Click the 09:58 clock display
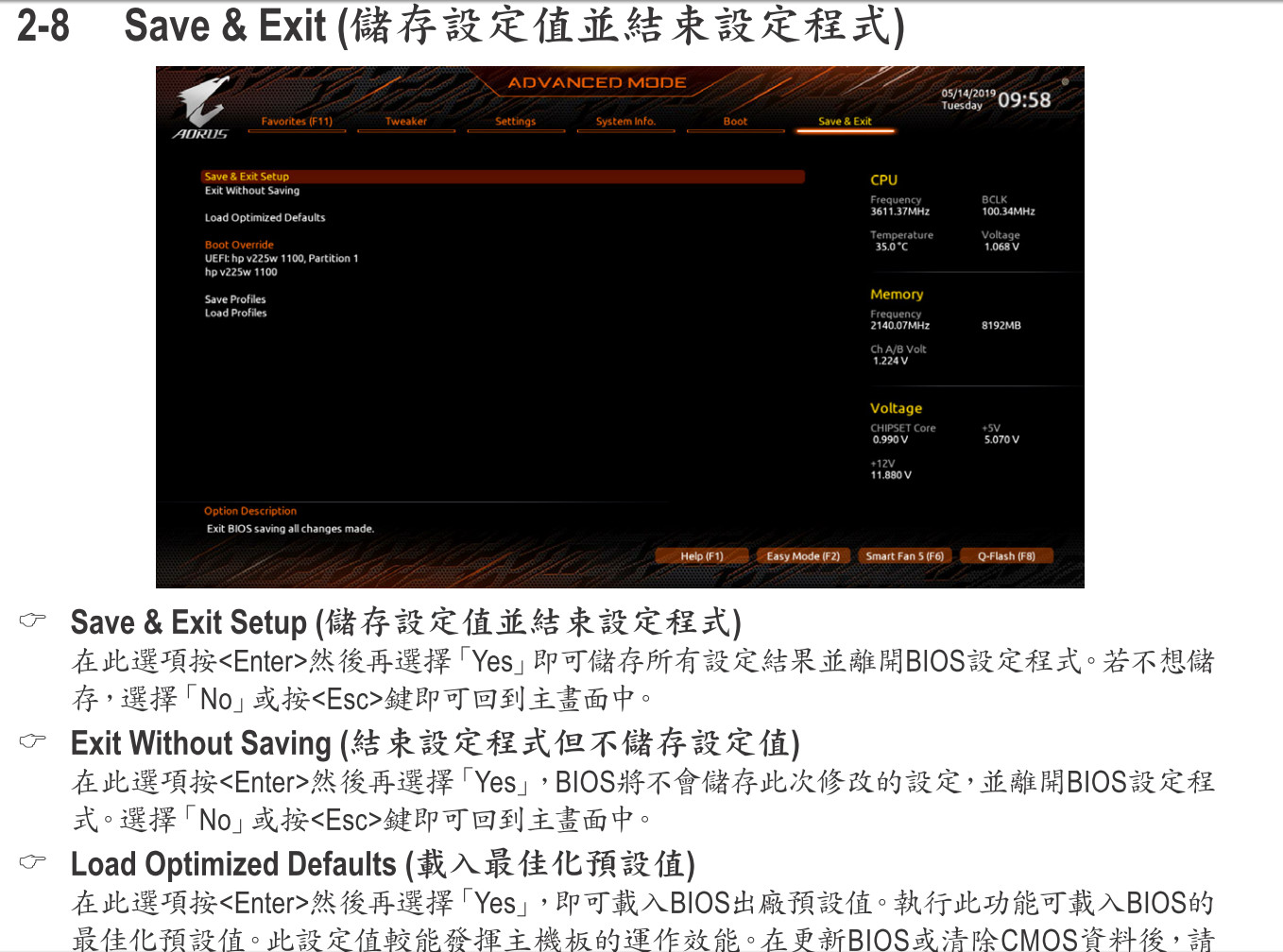1283x952 pixels. 1024,100
